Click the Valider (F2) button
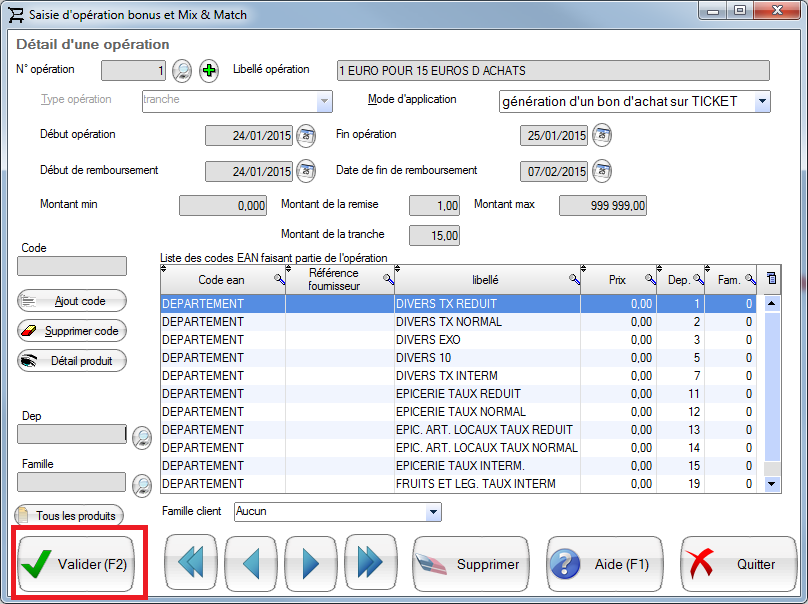The image size is (808, 604). [76, 564]
